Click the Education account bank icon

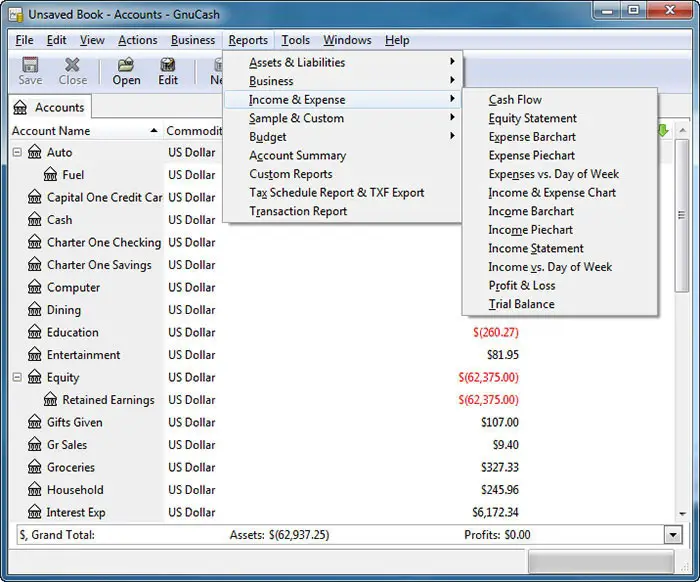[35, 332]
